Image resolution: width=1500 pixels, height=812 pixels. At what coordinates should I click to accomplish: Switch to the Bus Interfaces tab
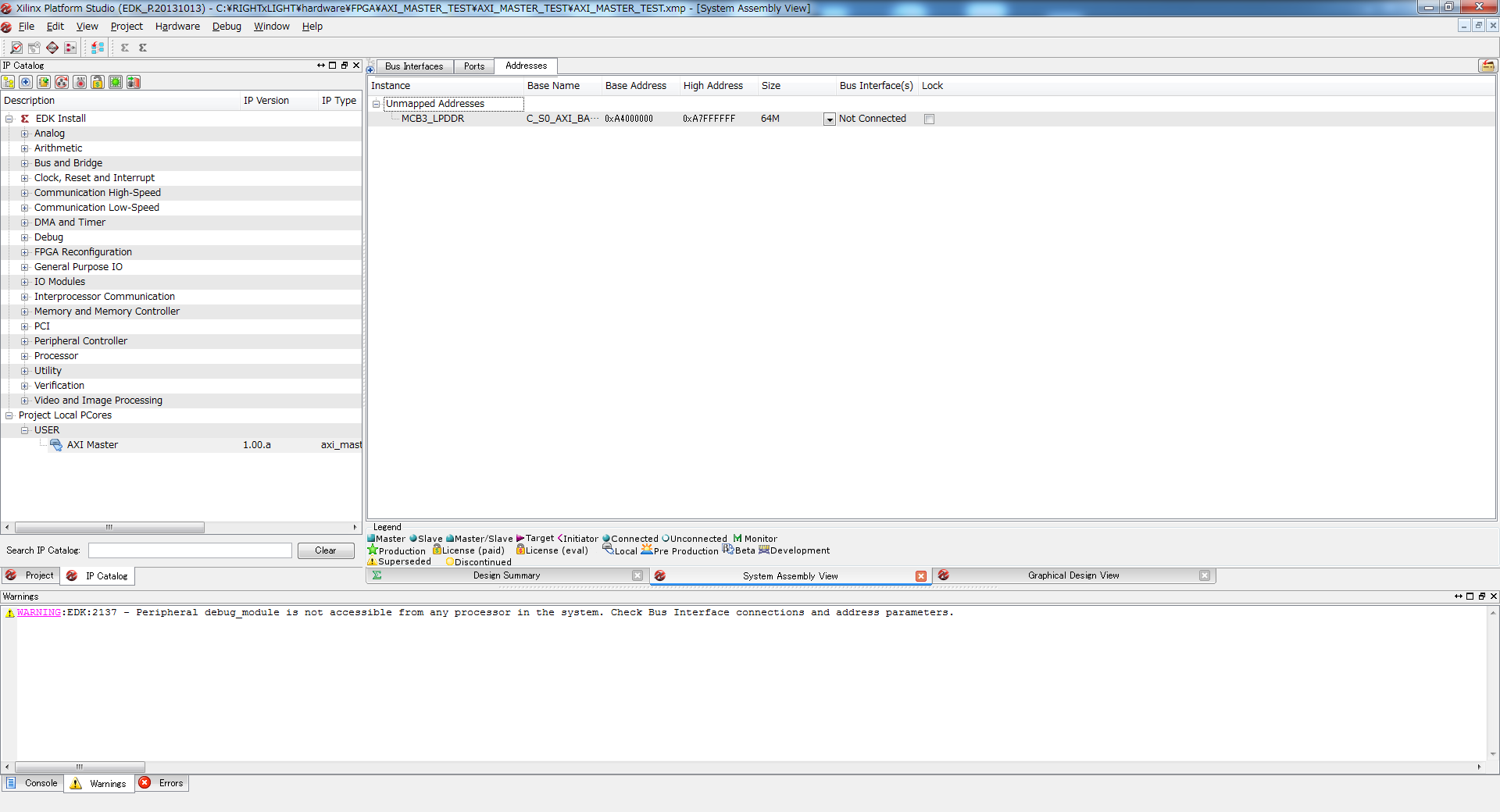click(414, 66)
